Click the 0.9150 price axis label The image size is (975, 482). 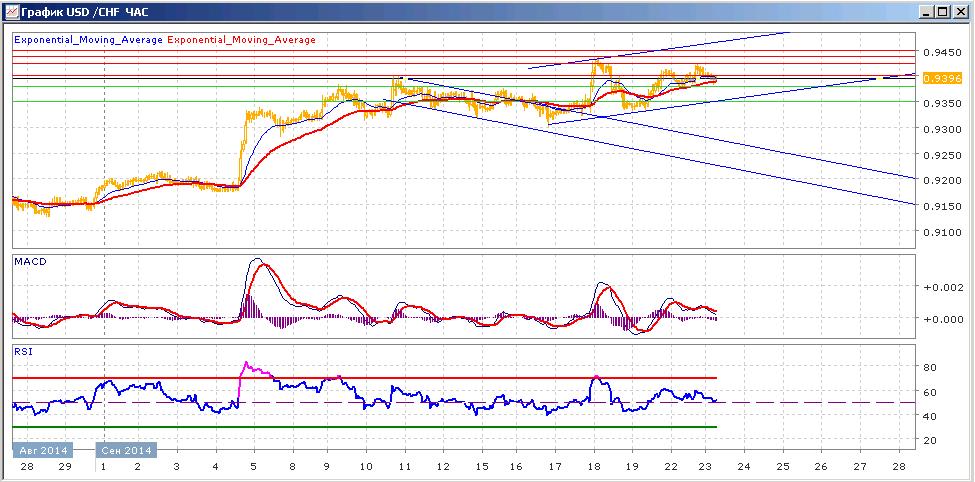point(941,206)
